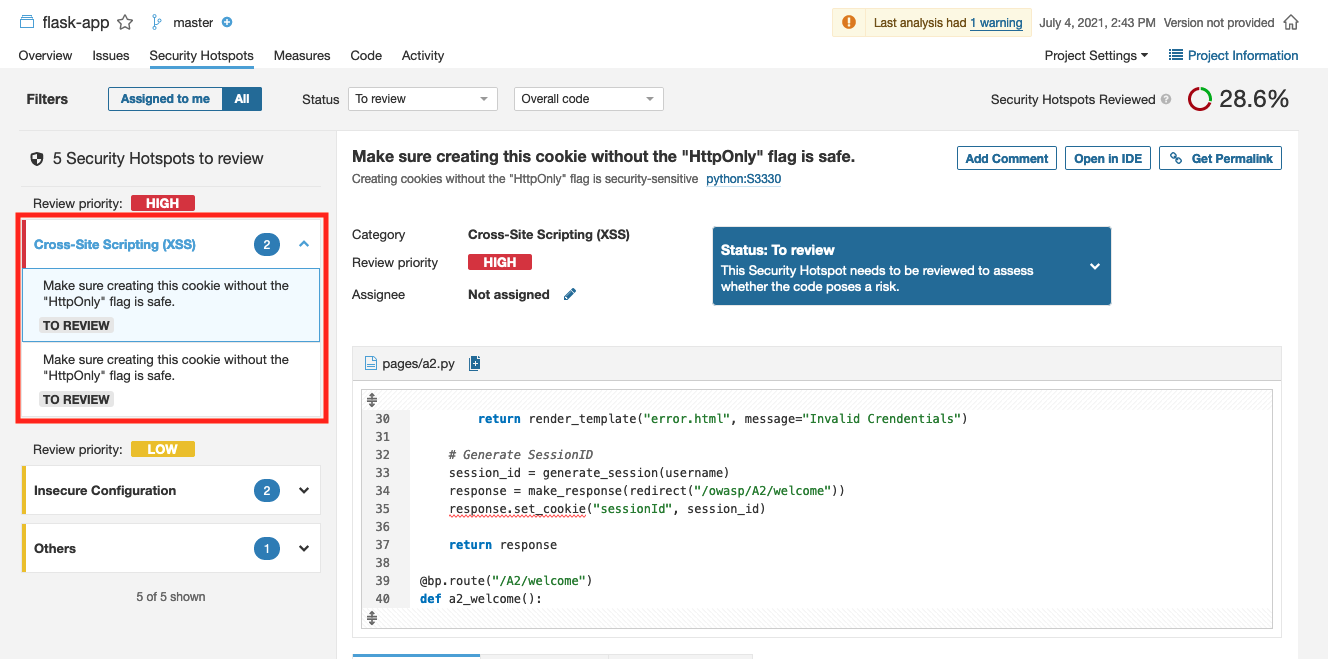Screen dimensions: 1328x659
Task: Click the count badge 2 on Insecure Configuration
Action: 267,490
